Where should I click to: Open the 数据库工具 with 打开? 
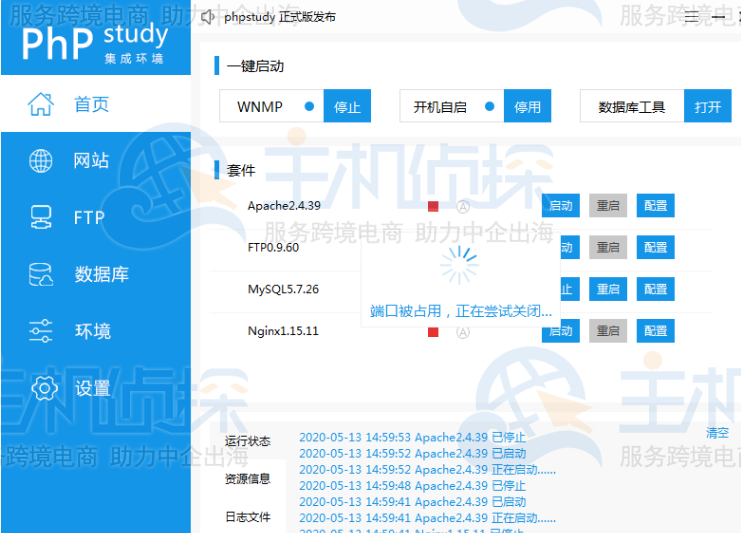tap(707, 106)
